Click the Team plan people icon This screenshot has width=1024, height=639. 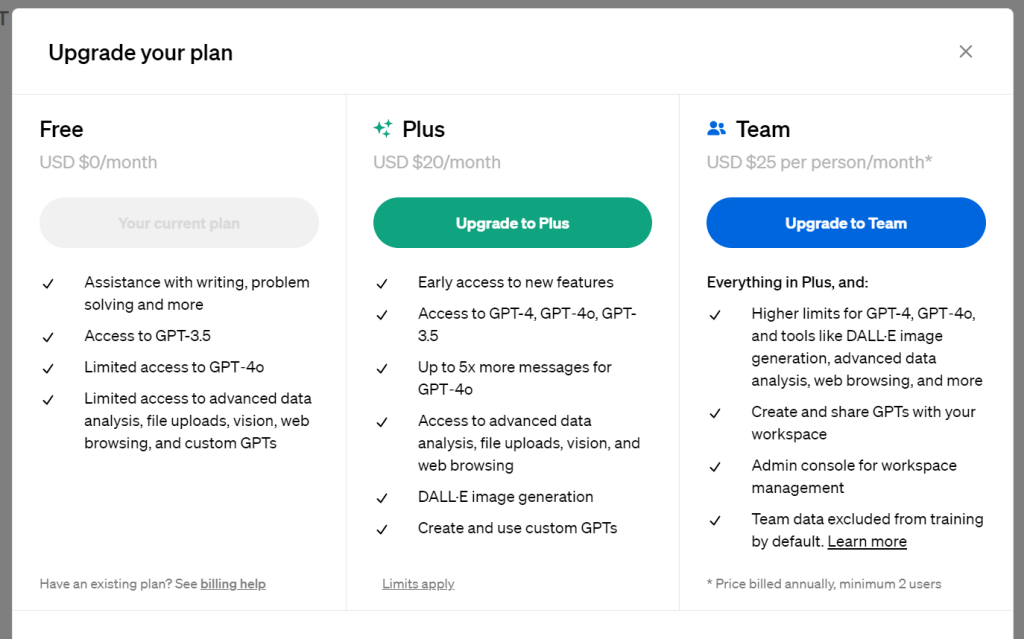point(716,129)
